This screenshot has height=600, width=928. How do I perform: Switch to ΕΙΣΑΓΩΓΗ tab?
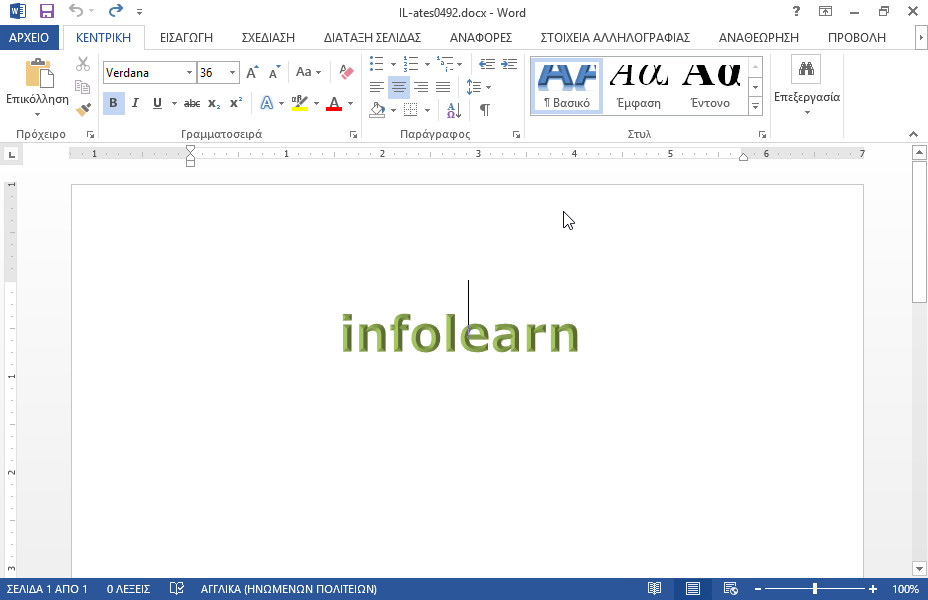[x=186, y=37]
